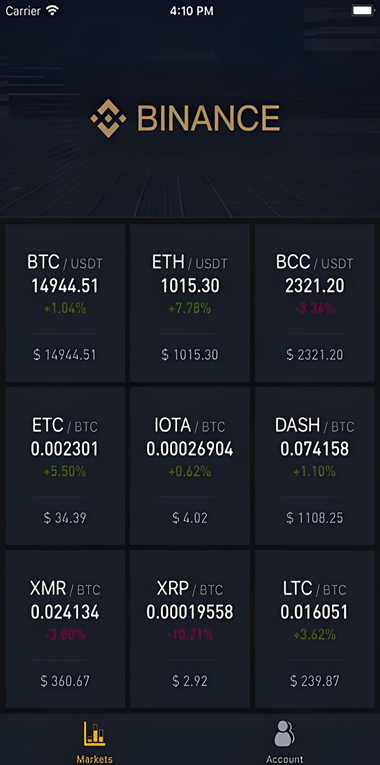380x765 pixels.
Task: Select the LTC / BTC pair card
Action: pos(315,628)
